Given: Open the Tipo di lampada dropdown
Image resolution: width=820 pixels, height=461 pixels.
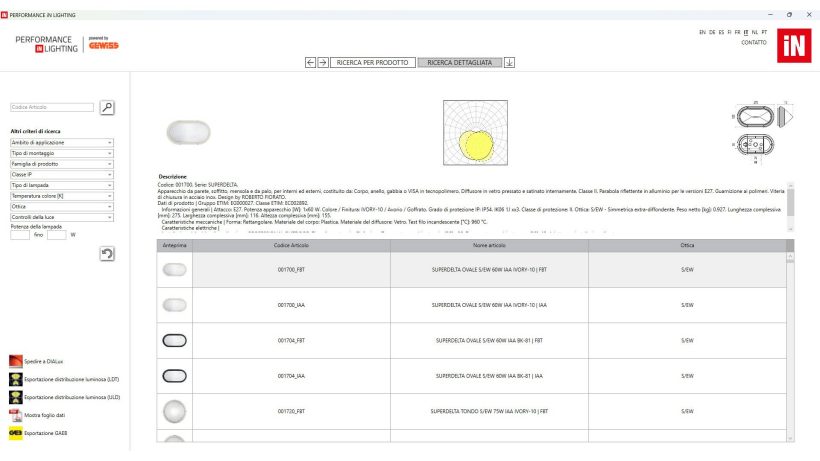Looking at the screenshot, I should (x=62, y=185).
